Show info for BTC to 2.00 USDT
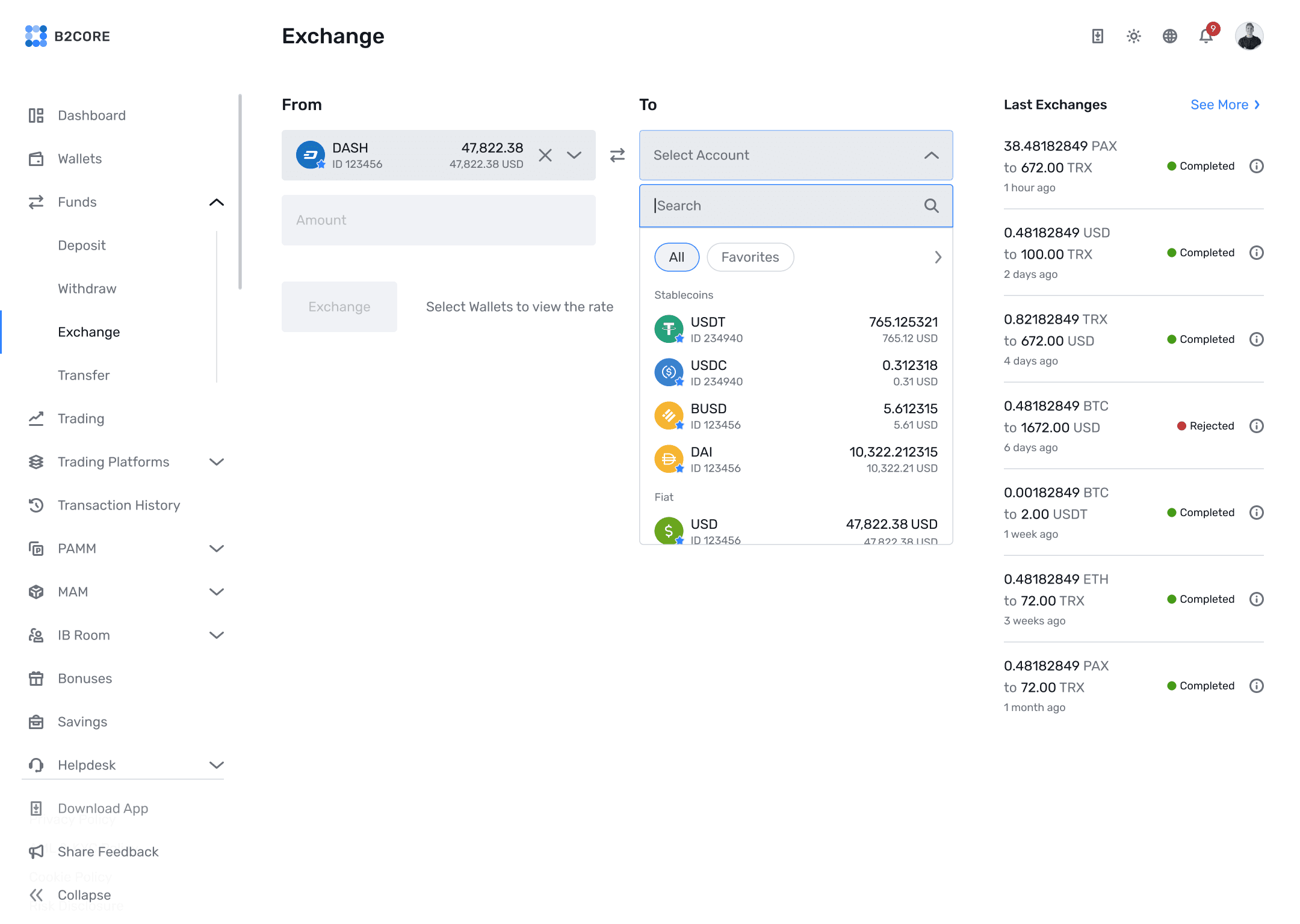The height and width of the screenshot is (924, 1300). tap(1257, 513)
